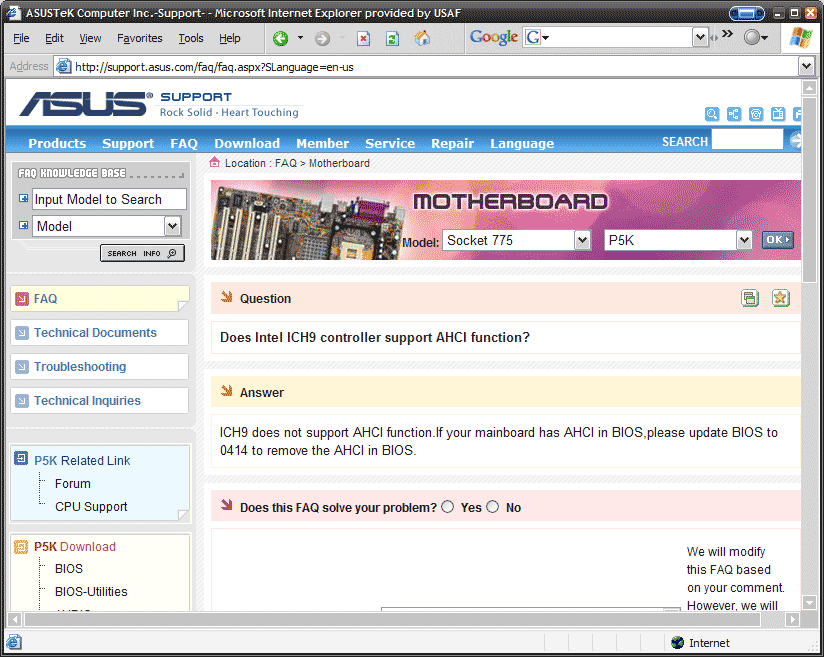The image size is (824, 657).
Task: Click the red arrow icon beside FAQ
Action: [x=22, y=299]
